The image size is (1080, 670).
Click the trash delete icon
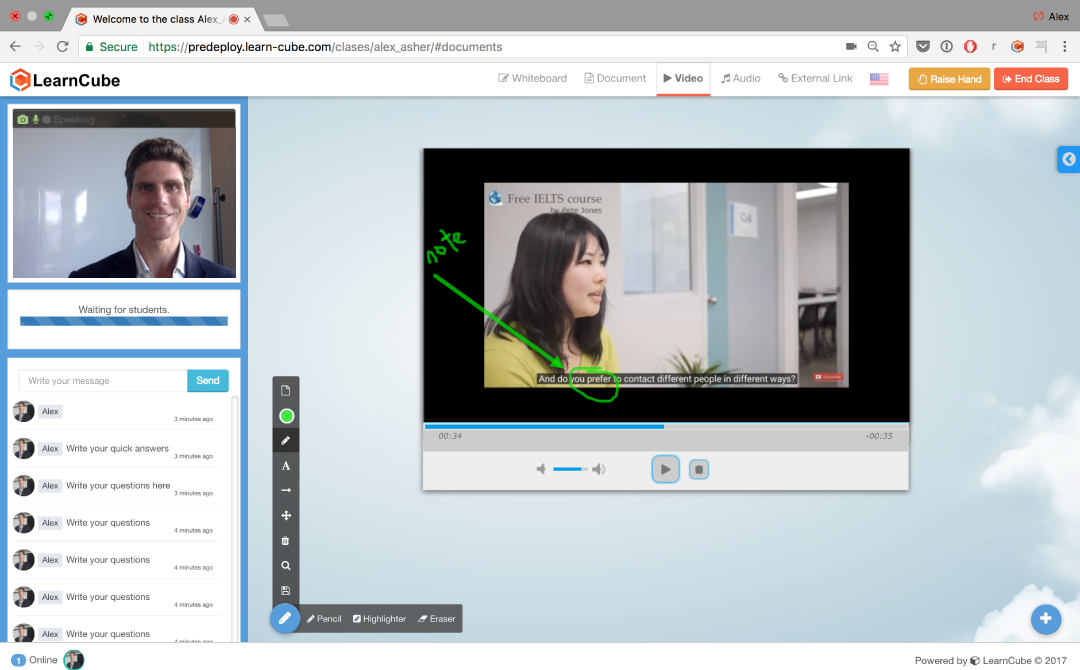[x=286, y=541]
